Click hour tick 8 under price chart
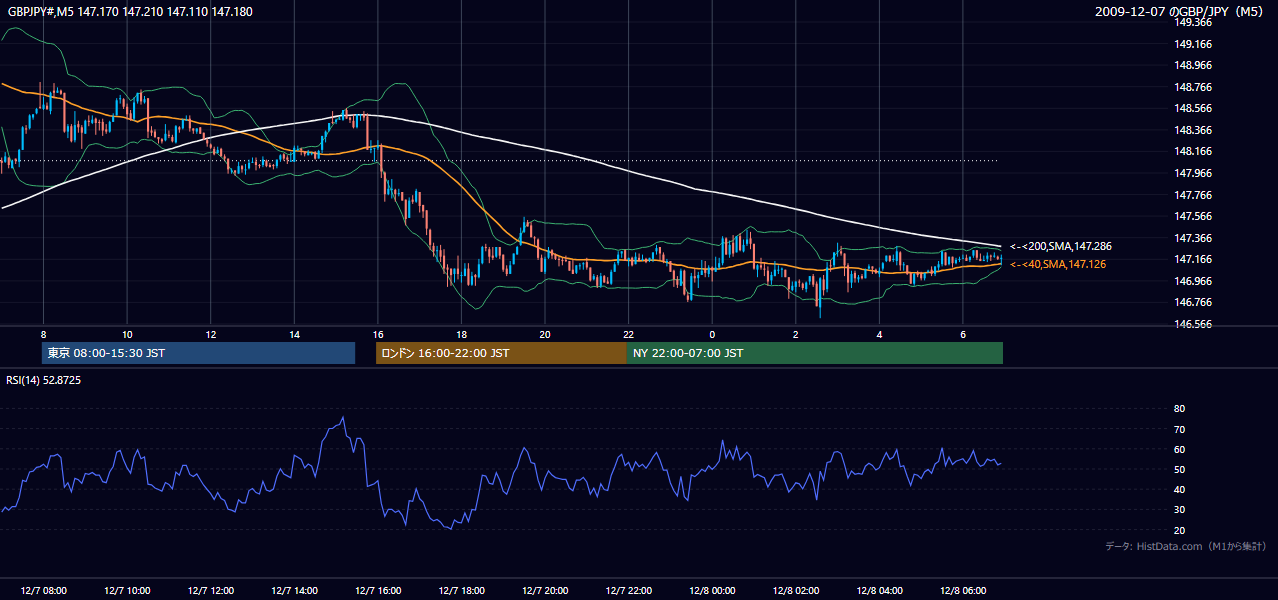Screen dimensions: 1278x600 click(x=43, y=334)
